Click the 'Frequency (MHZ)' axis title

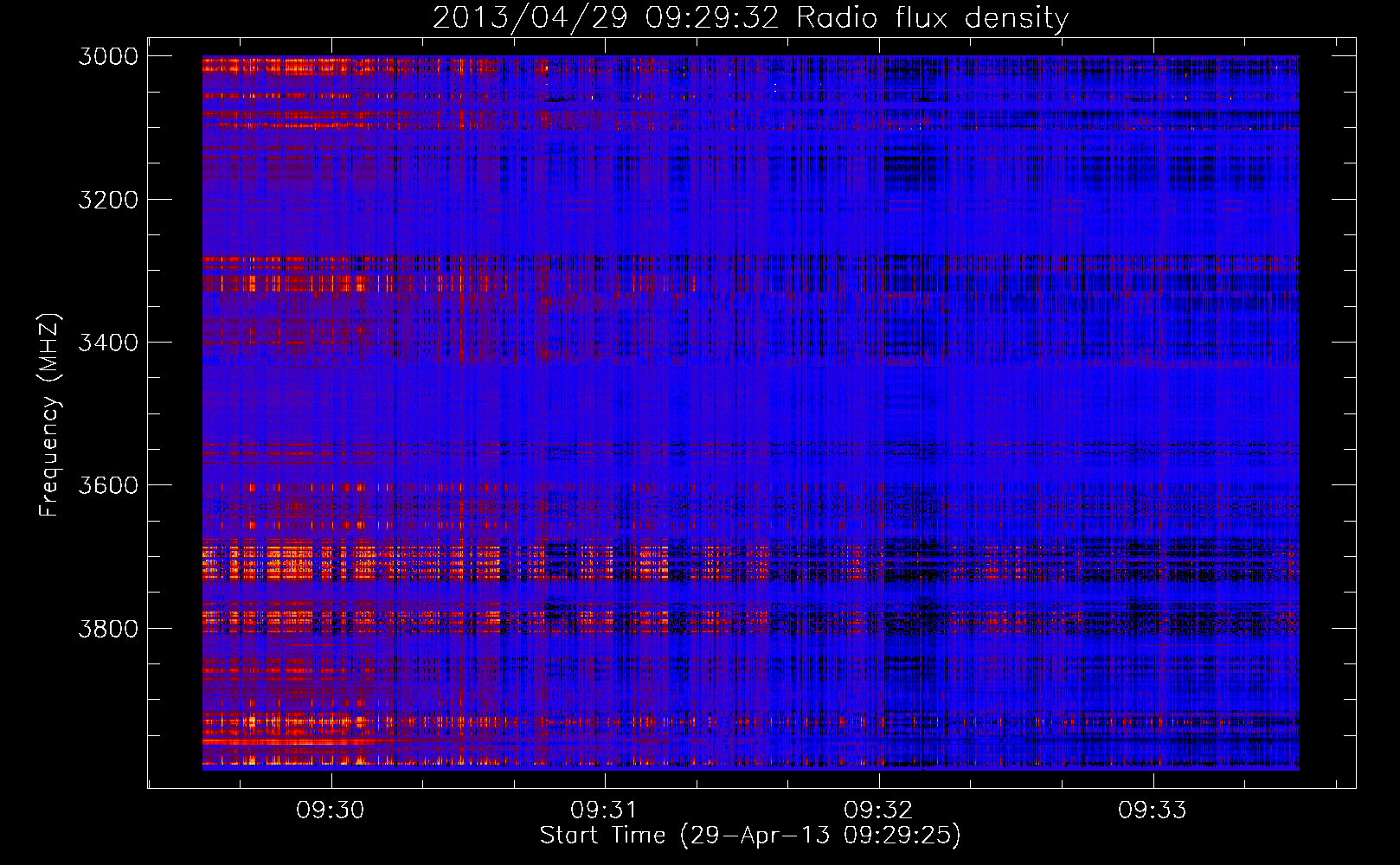50,415
